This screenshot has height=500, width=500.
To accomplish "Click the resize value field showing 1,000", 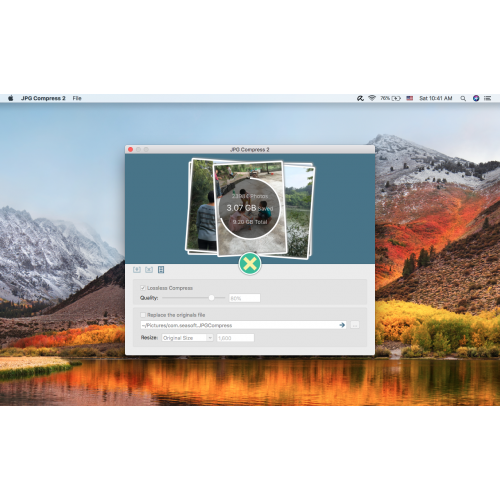I will pos(235,338).
